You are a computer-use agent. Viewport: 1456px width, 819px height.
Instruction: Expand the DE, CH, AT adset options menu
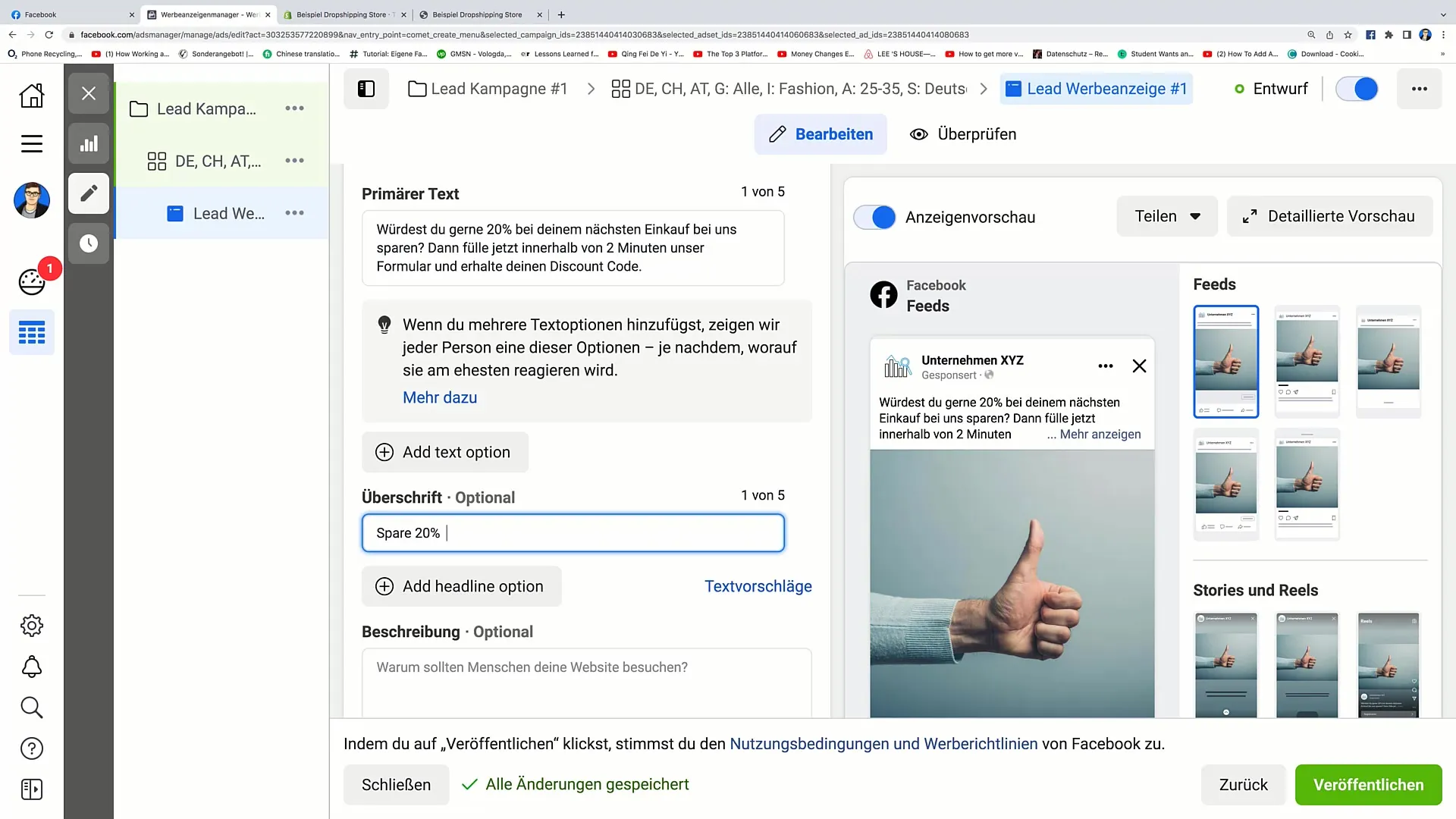294,161
